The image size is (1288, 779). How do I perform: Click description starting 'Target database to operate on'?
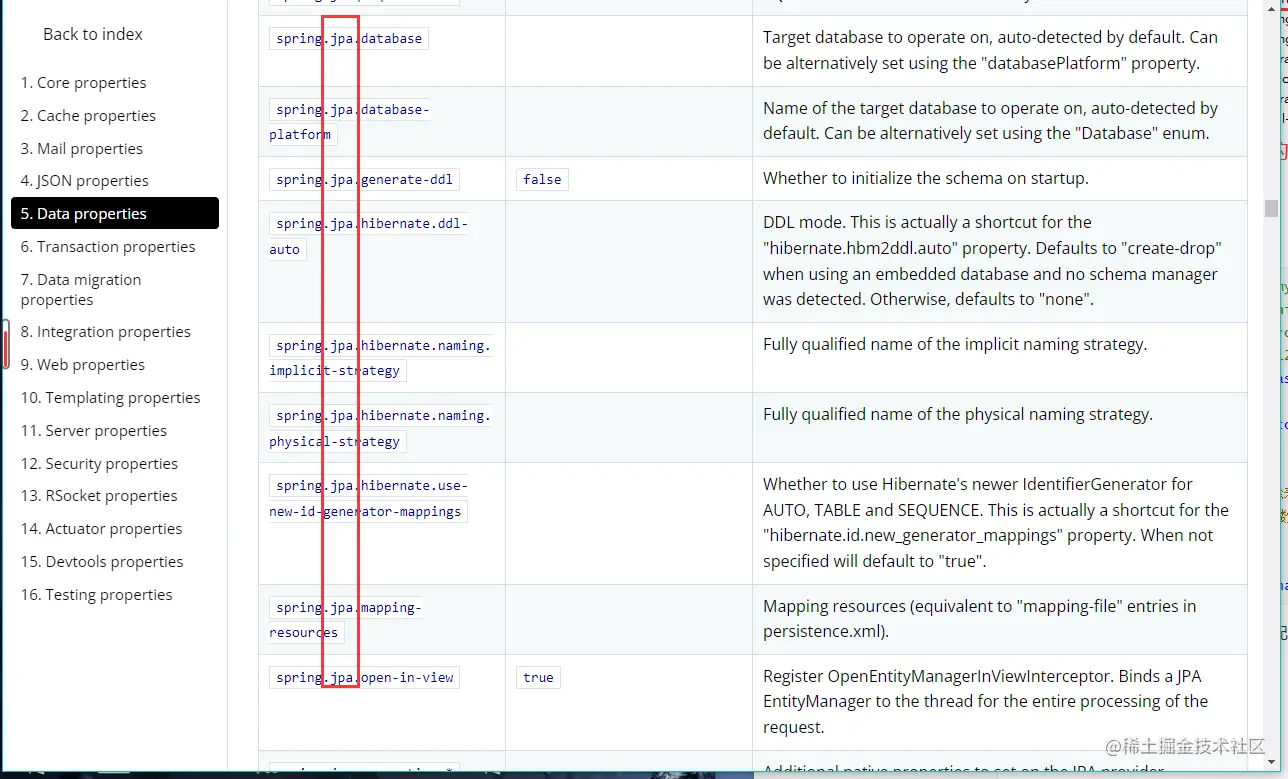point(990,51)
